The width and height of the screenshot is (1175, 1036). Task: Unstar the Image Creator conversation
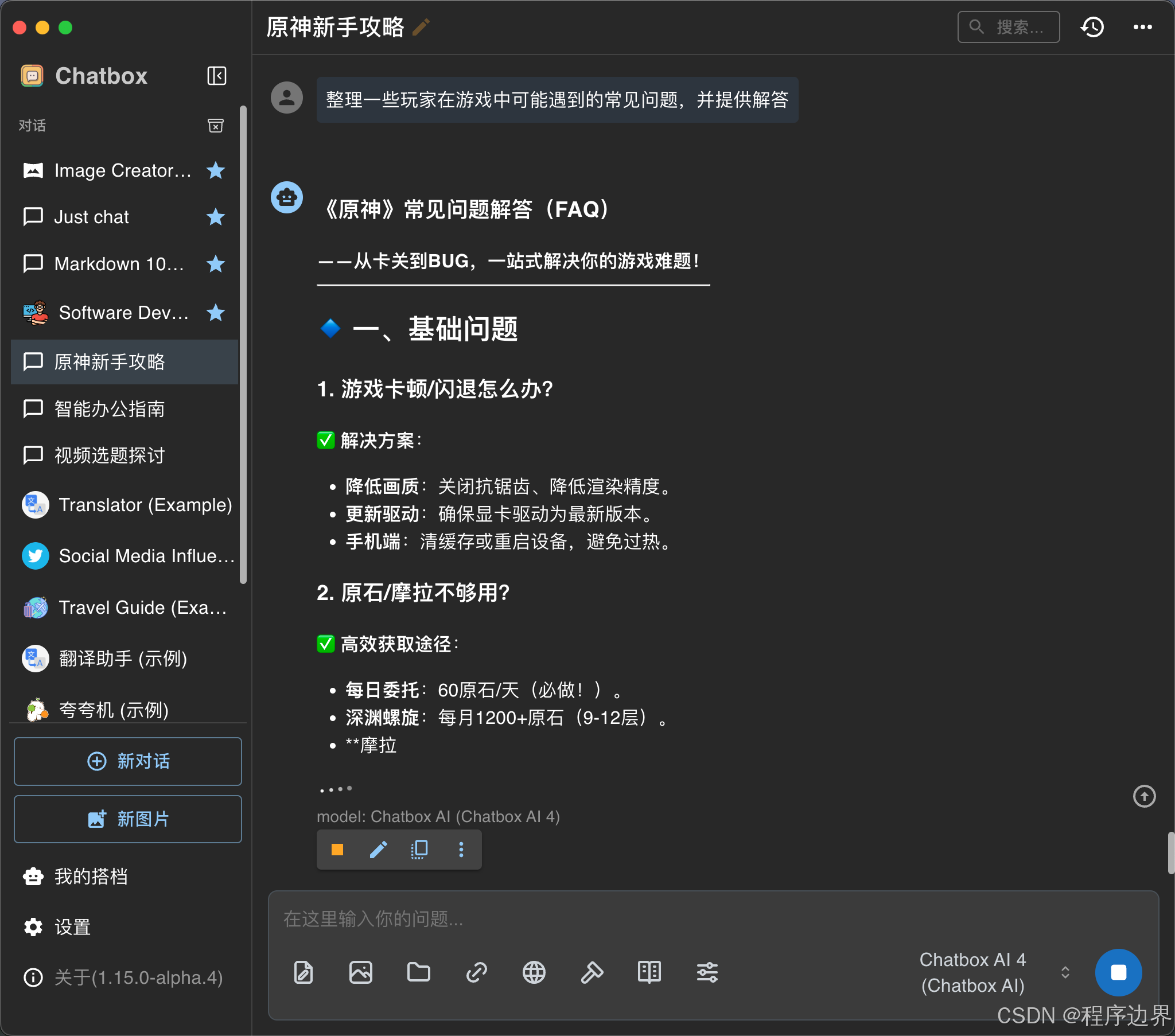216,170
